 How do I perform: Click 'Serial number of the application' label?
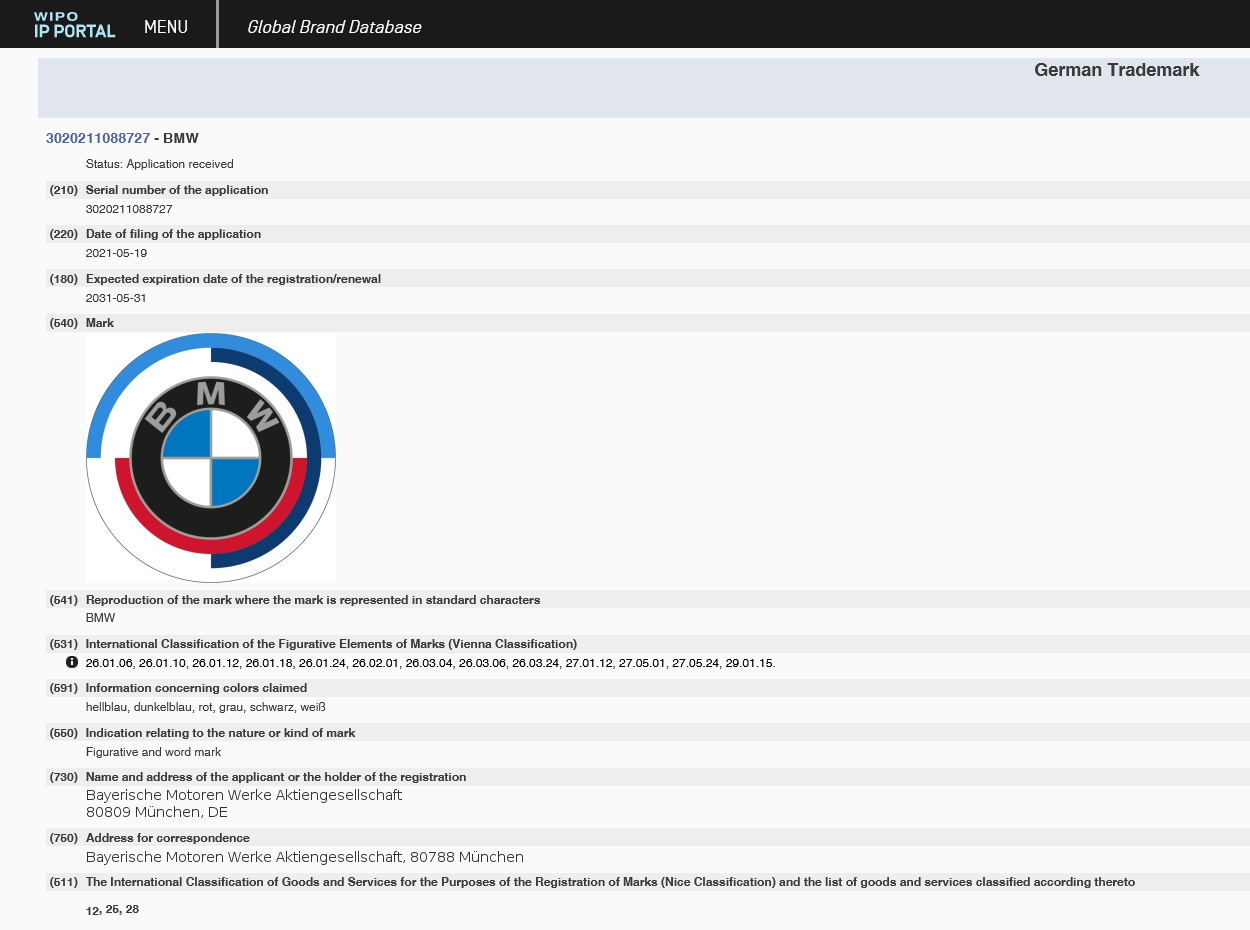(177, 190)
